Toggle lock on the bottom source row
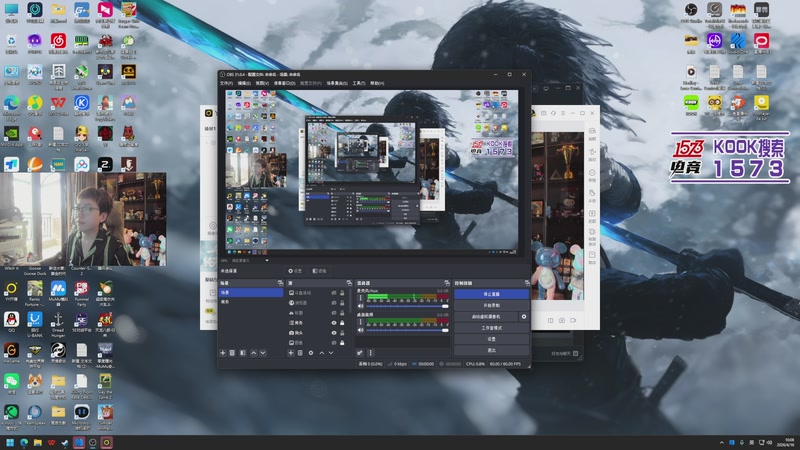 coord(342,342)
